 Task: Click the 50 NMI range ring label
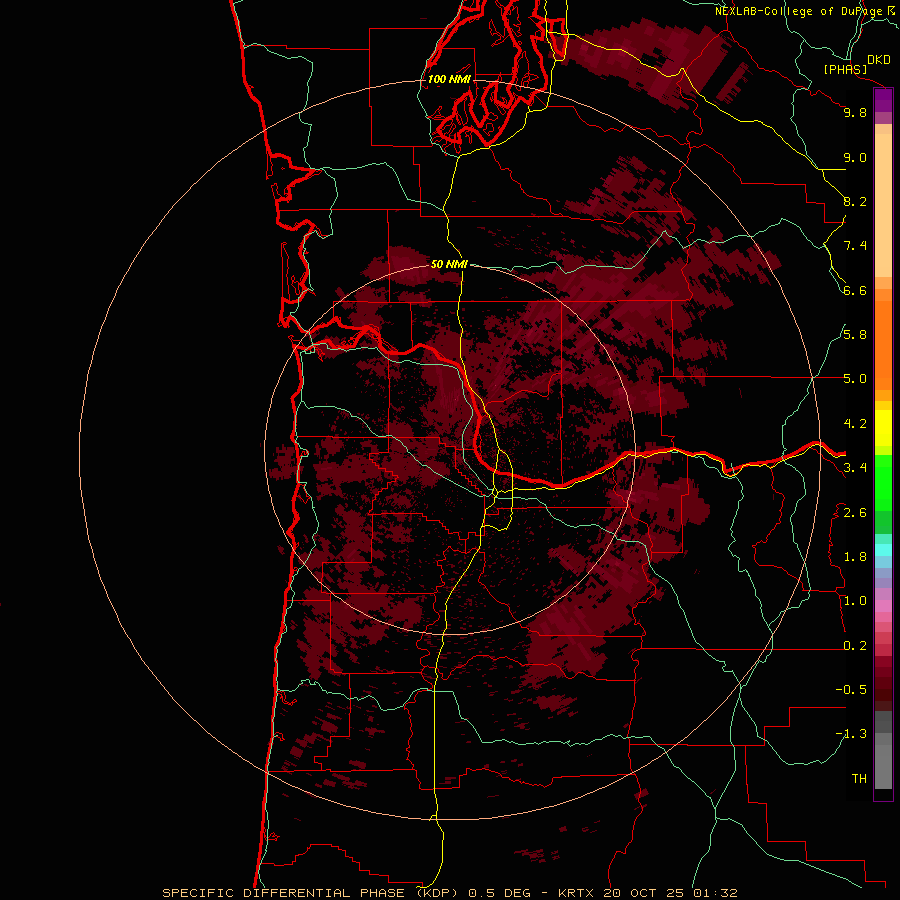point(449,264)
